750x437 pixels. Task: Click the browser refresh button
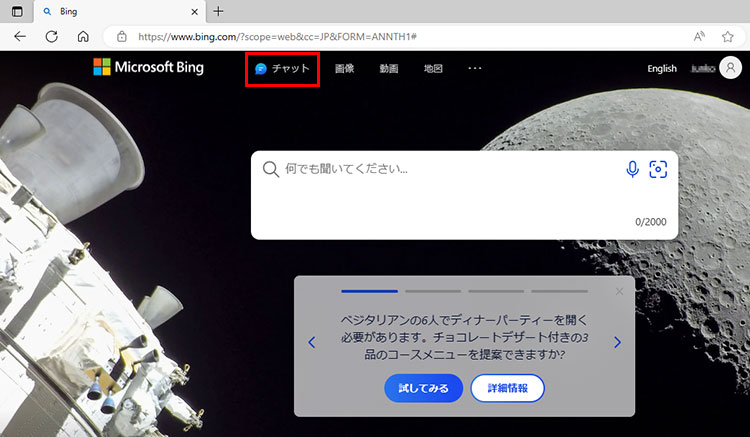point(51,36)
